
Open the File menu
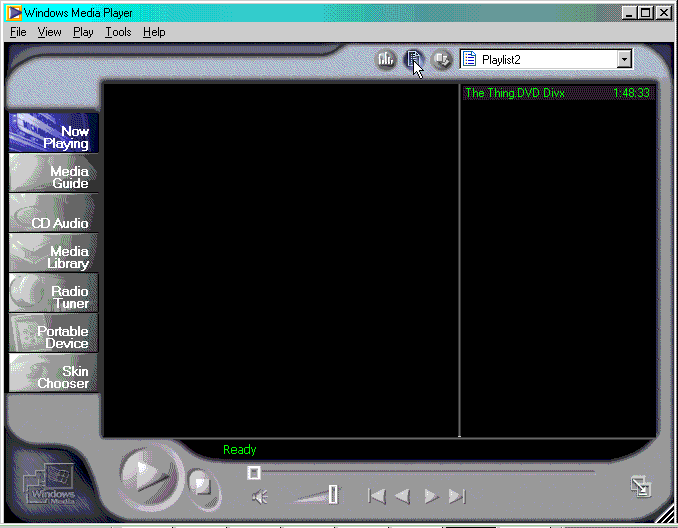click(x=18, y=32)
